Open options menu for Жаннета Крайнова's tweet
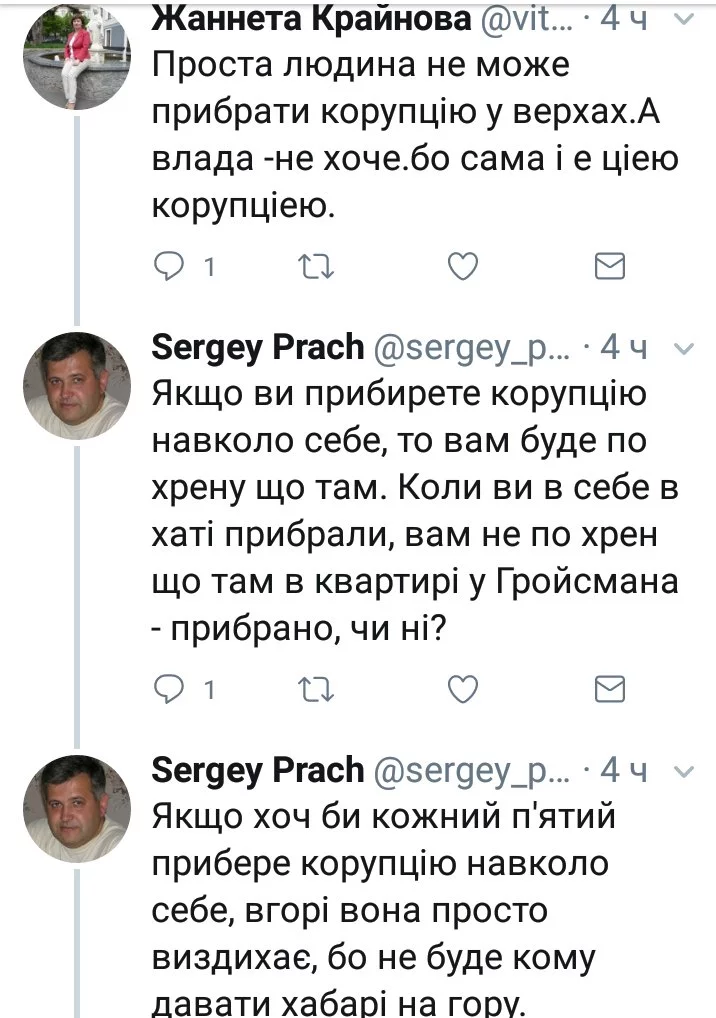The image size is (716, 1018). tap(685, 20)
